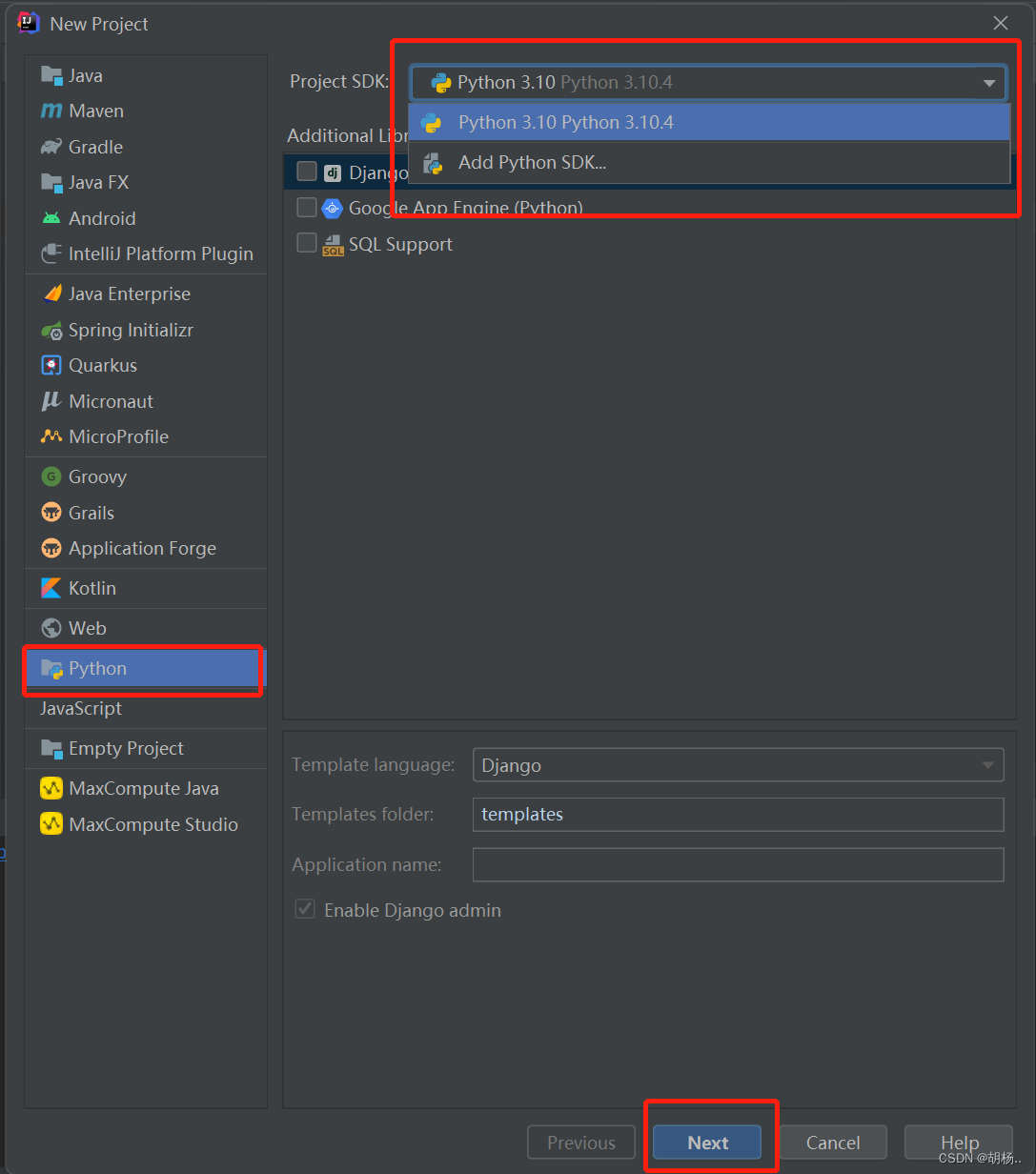Select Python 3.10.4 from SDK list
This screenshot has width=1036, height=1174.
coord(709,123)
